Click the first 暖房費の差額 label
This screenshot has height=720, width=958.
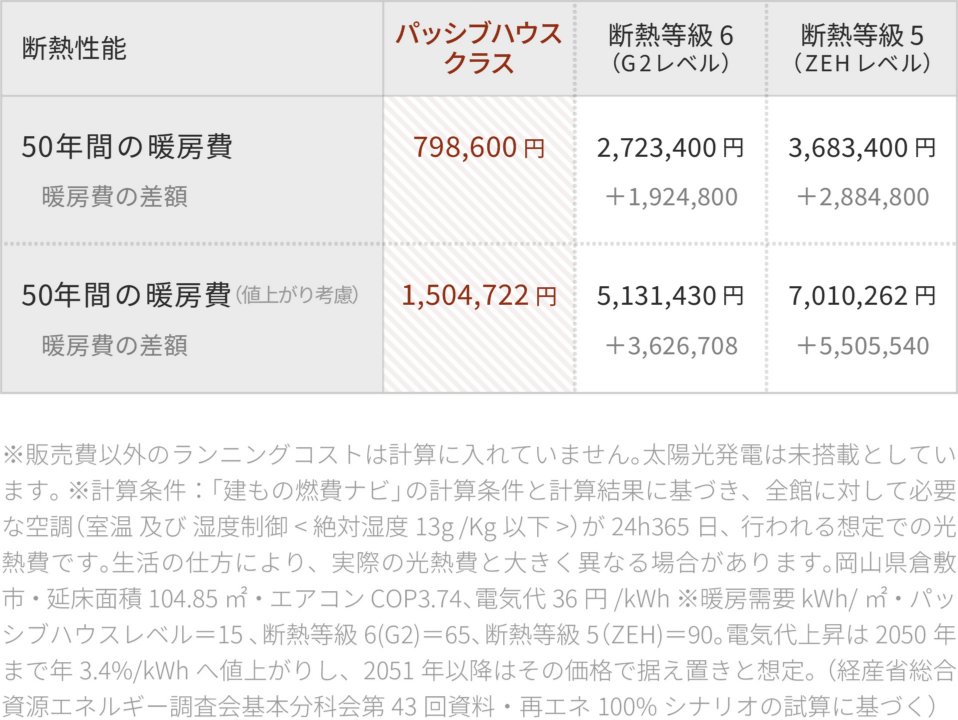114,197
